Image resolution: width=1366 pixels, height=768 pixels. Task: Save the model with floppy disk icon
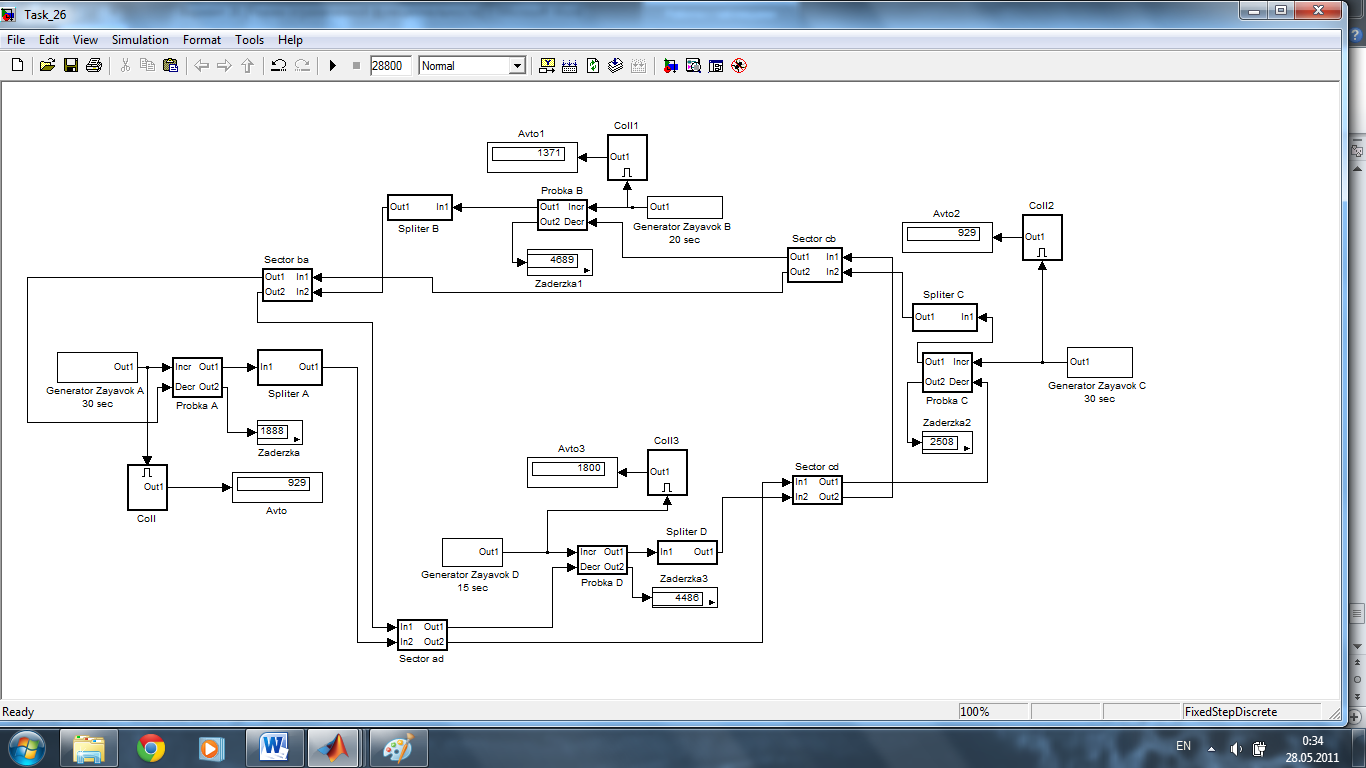tap(71, 66)
